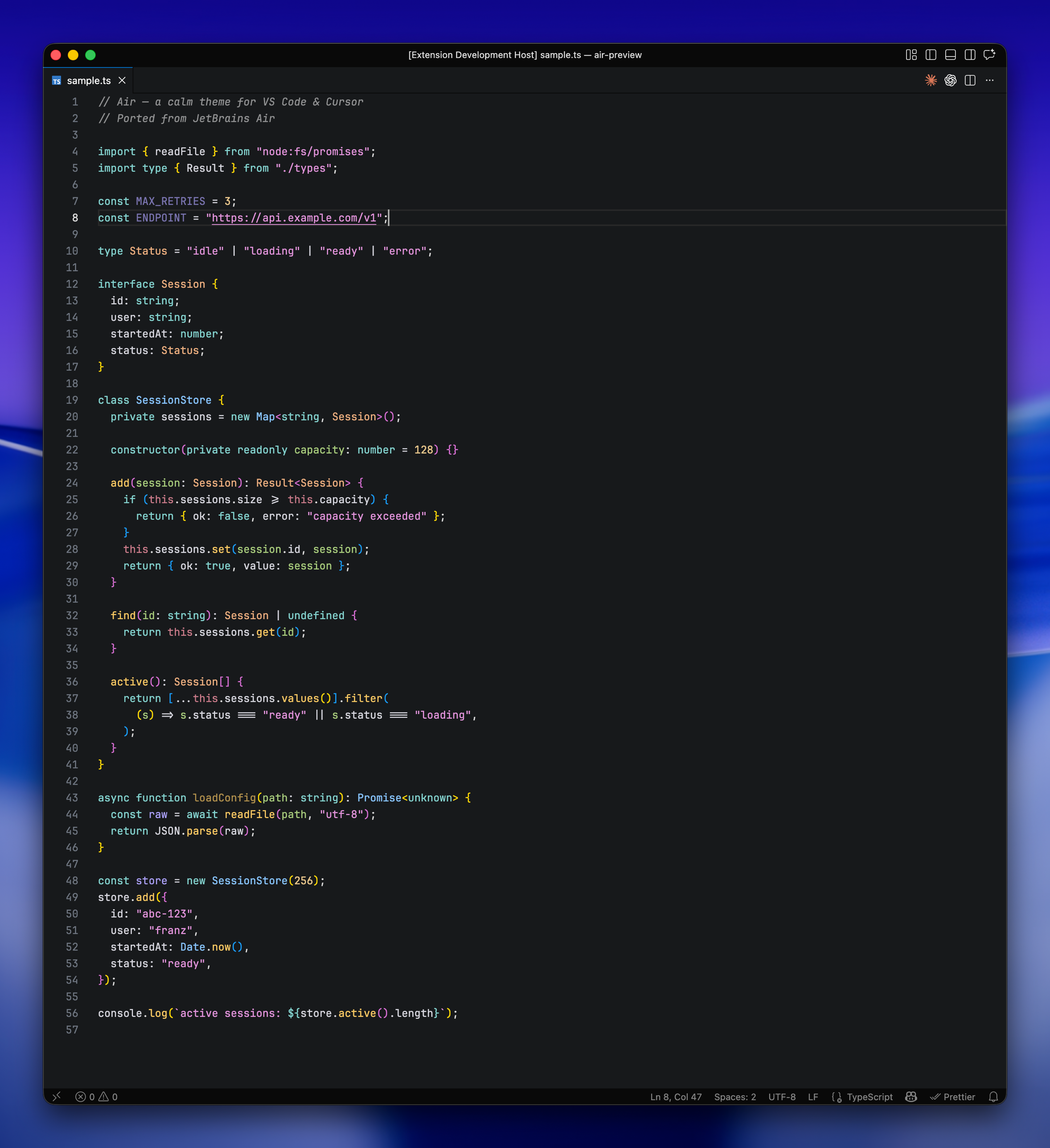Change the LF end-of-line sequence
This screenshot has height=1148, width=1050.
812,1097
